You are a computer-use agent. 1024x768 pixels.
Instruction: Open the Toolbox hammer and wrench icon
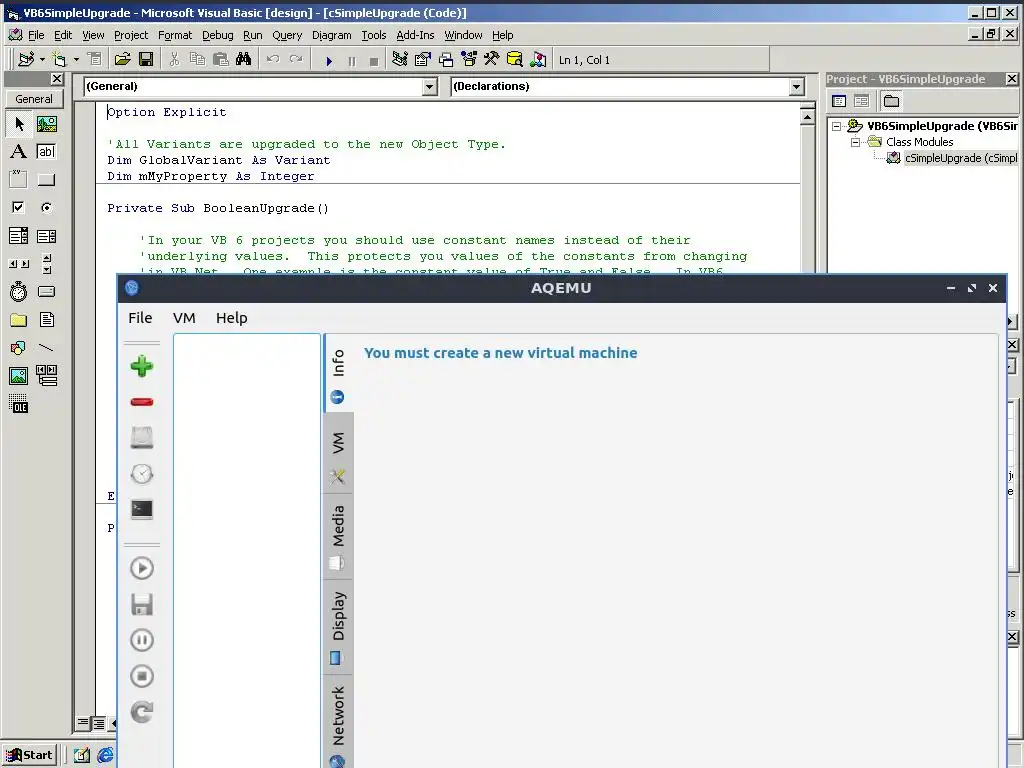click(x=492, y=60)
